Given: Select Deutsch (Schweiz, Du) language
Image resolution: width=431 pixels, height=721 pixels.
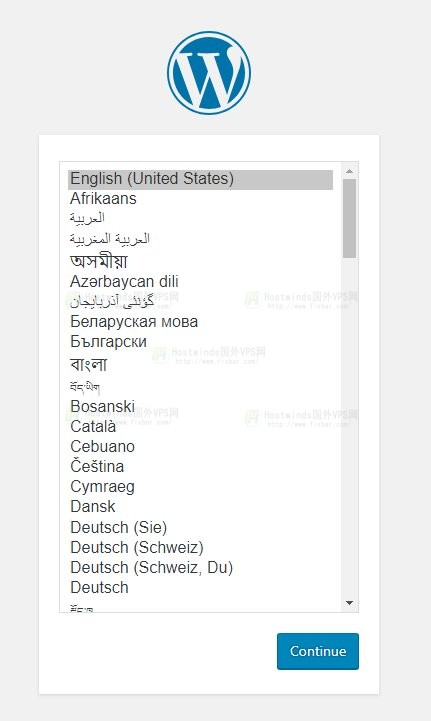Looking at the screenshot, I should 201,567.
